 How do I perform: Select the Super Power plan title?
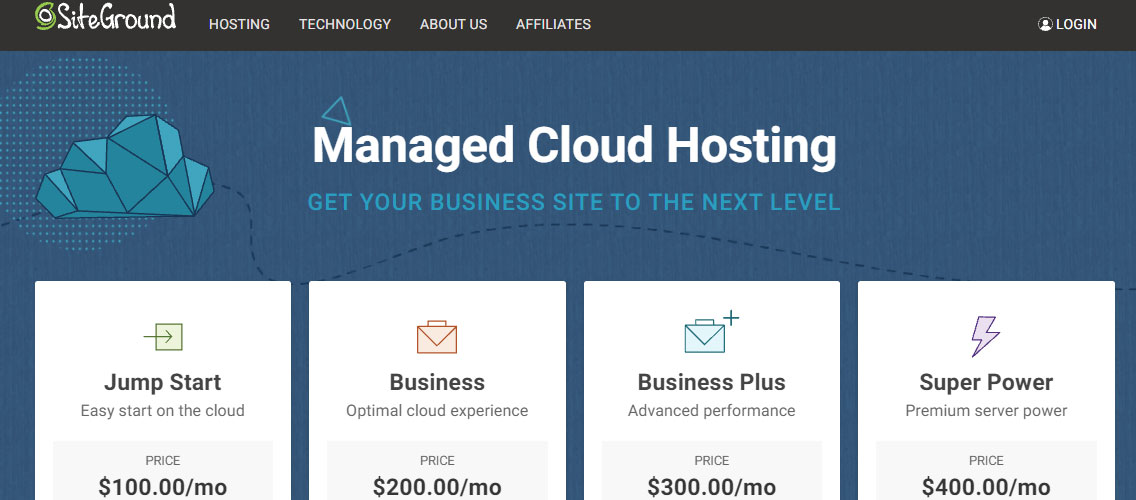click(986, 382)
